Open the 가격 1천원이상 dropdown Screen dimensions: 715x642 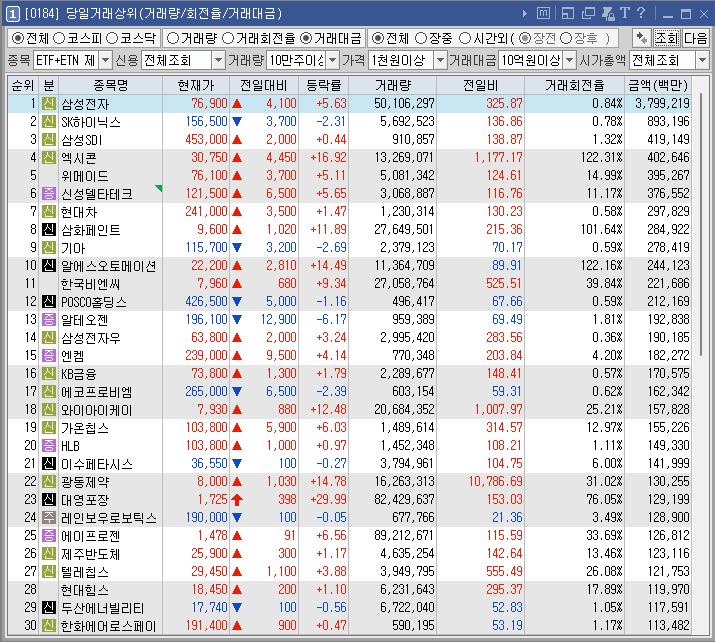point(440,60)
